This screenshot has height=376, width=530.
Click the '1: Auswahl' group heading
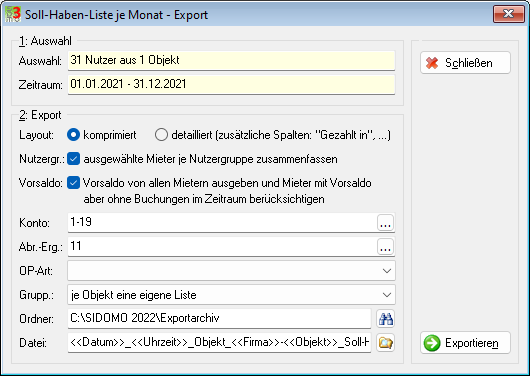pos(45,41)
